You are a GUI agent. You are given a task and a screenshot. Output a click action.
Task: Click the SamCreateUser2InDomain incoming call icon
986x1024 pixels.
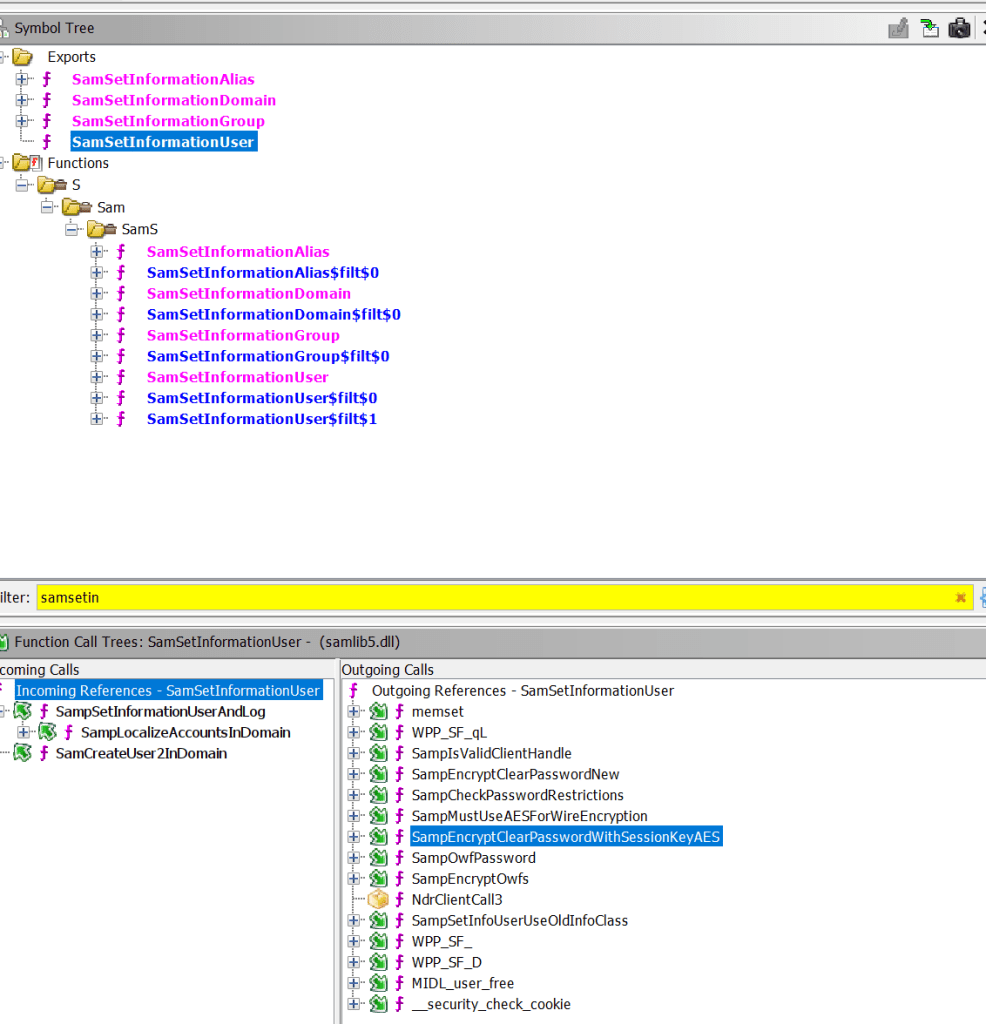(x=22, y=754)
